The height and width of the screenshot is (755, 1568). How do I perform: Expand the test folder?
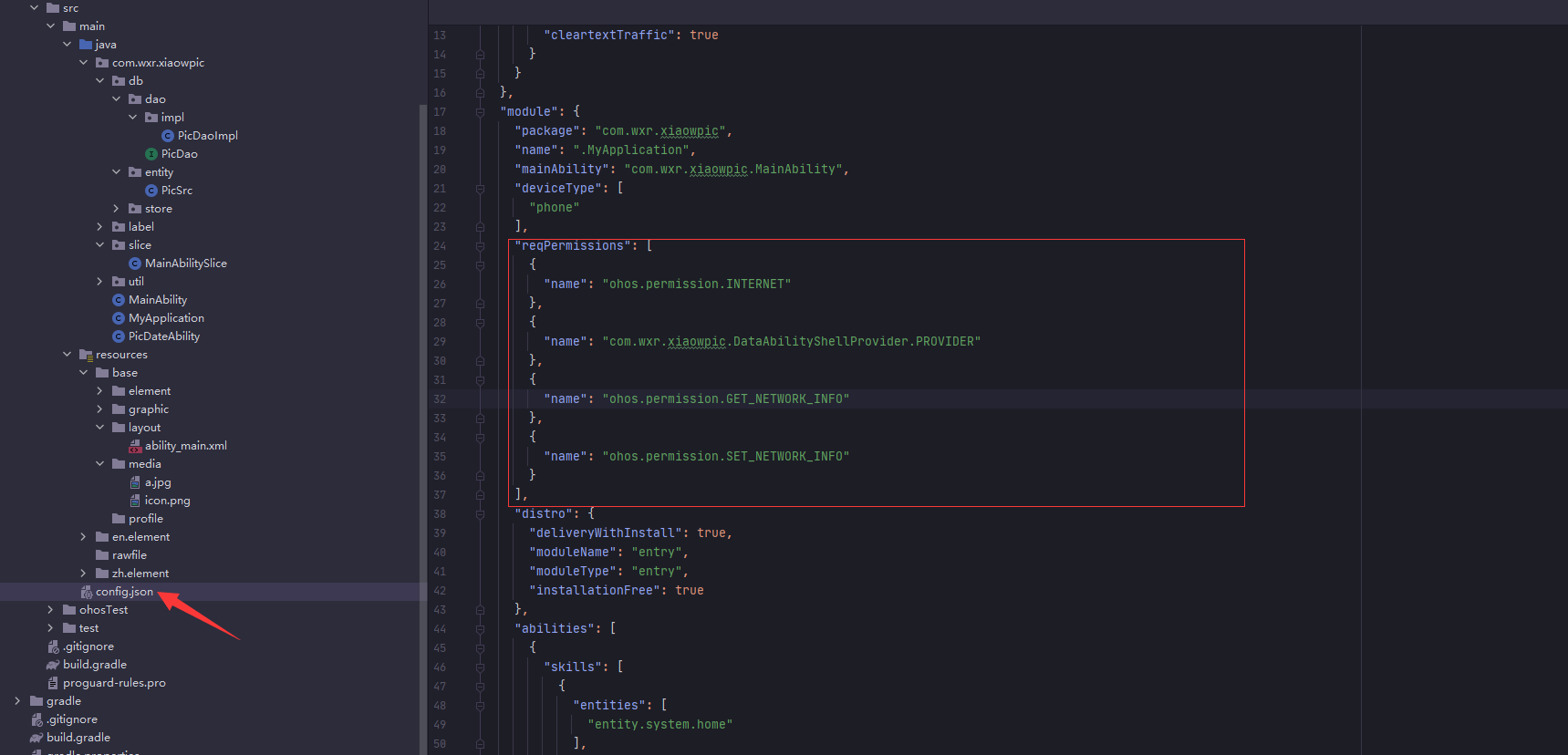click(50, 628)
